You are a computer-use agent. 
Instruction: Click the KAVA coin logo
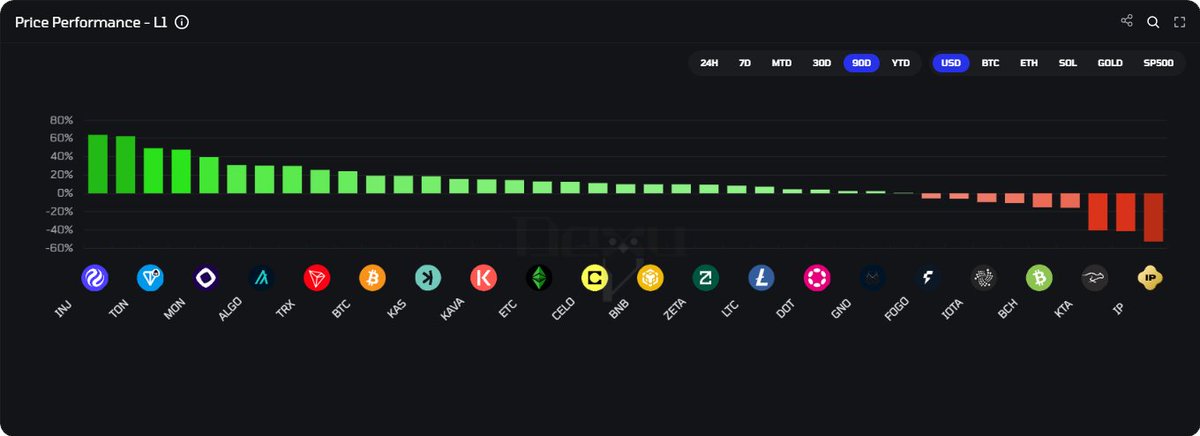point(484,278)
